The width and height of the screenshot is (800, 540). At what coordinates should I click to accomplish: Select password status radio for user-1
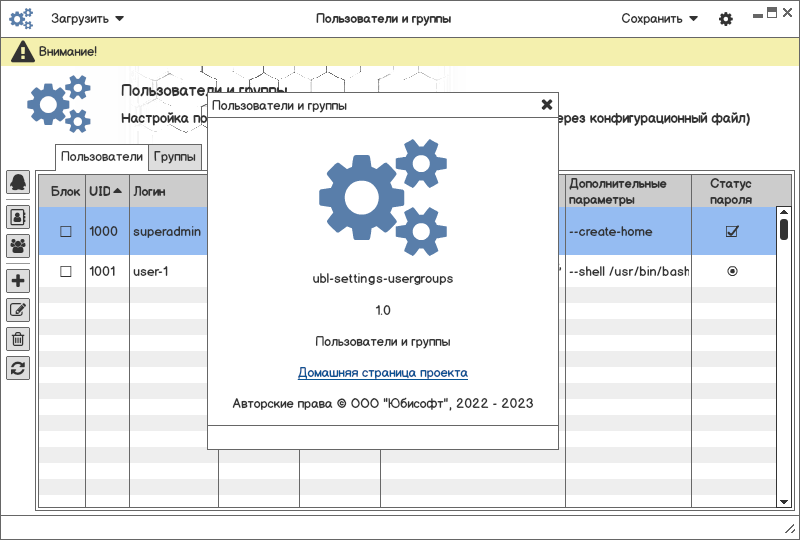coord(732,271)
